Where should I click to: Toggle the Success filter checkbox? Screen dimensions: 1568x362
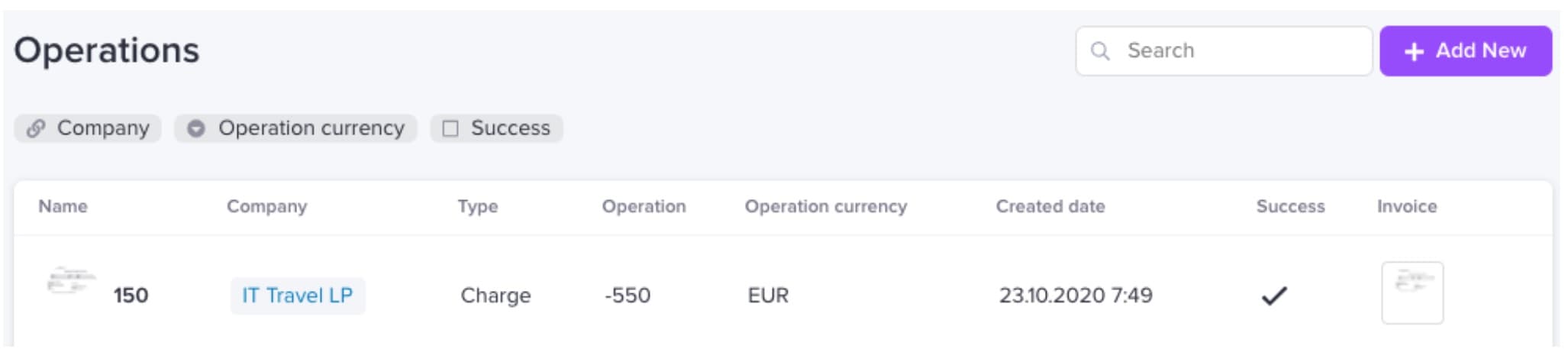(x=450, y=128)
